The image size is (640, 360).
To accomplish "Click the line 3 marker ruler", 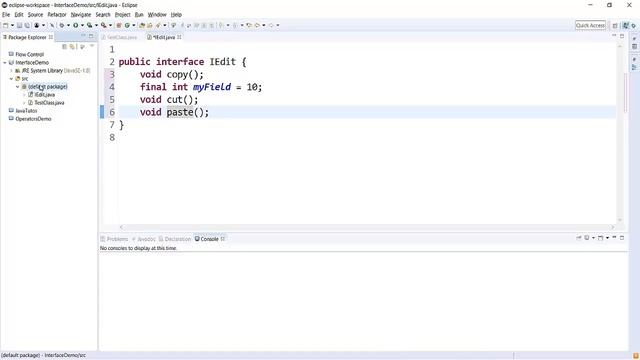I will click(102, 74).
